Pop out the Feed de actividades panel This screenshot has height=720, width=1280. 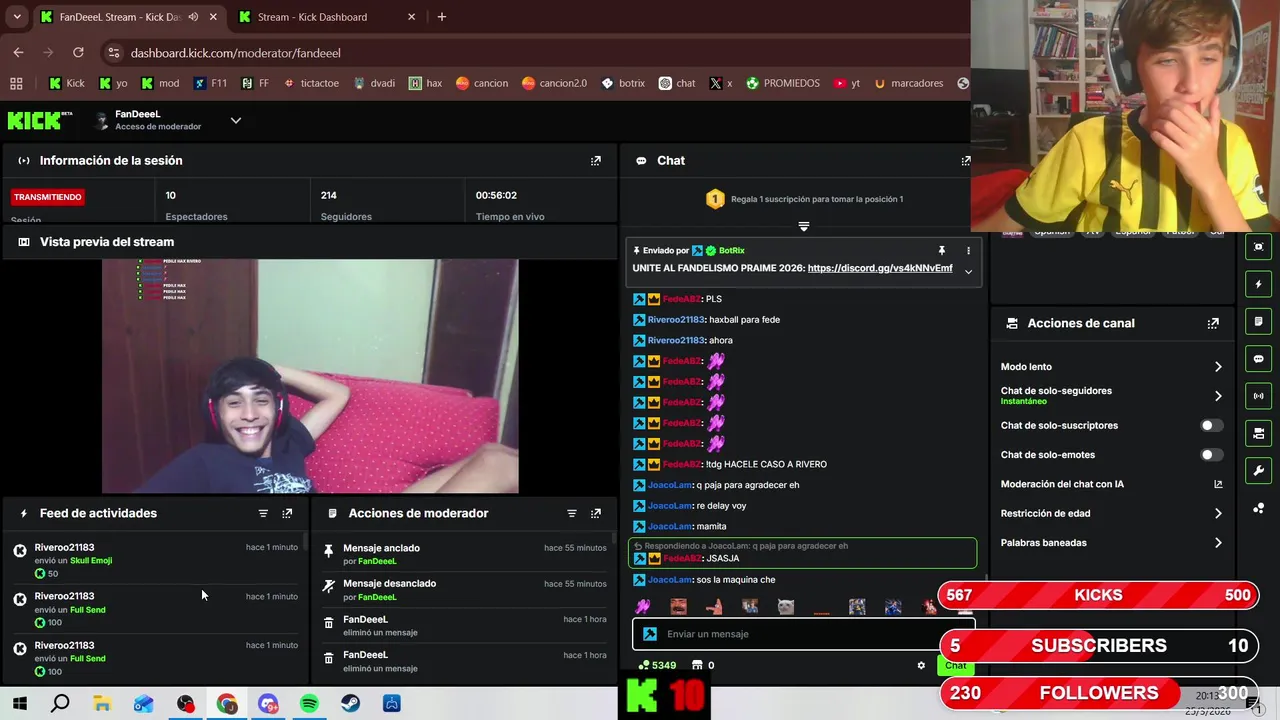[287, 513]
